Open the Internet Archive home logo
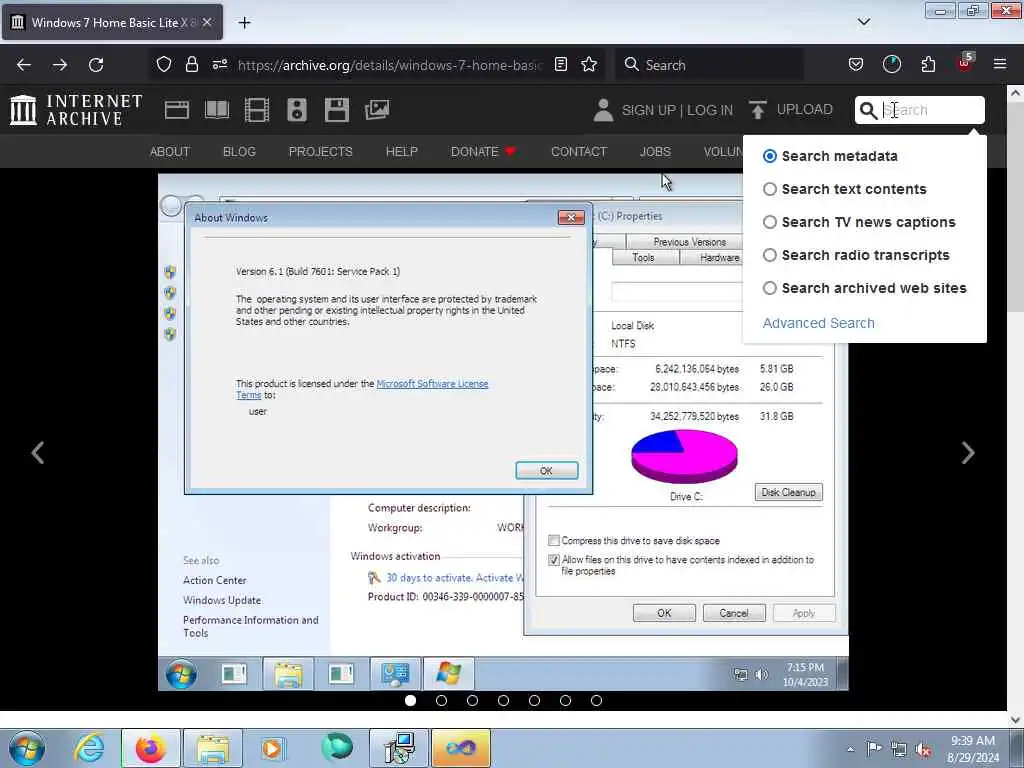Image resolution: width=1024 pixels, height=768 pixels. pyautogui.click(x=76, y=110)
